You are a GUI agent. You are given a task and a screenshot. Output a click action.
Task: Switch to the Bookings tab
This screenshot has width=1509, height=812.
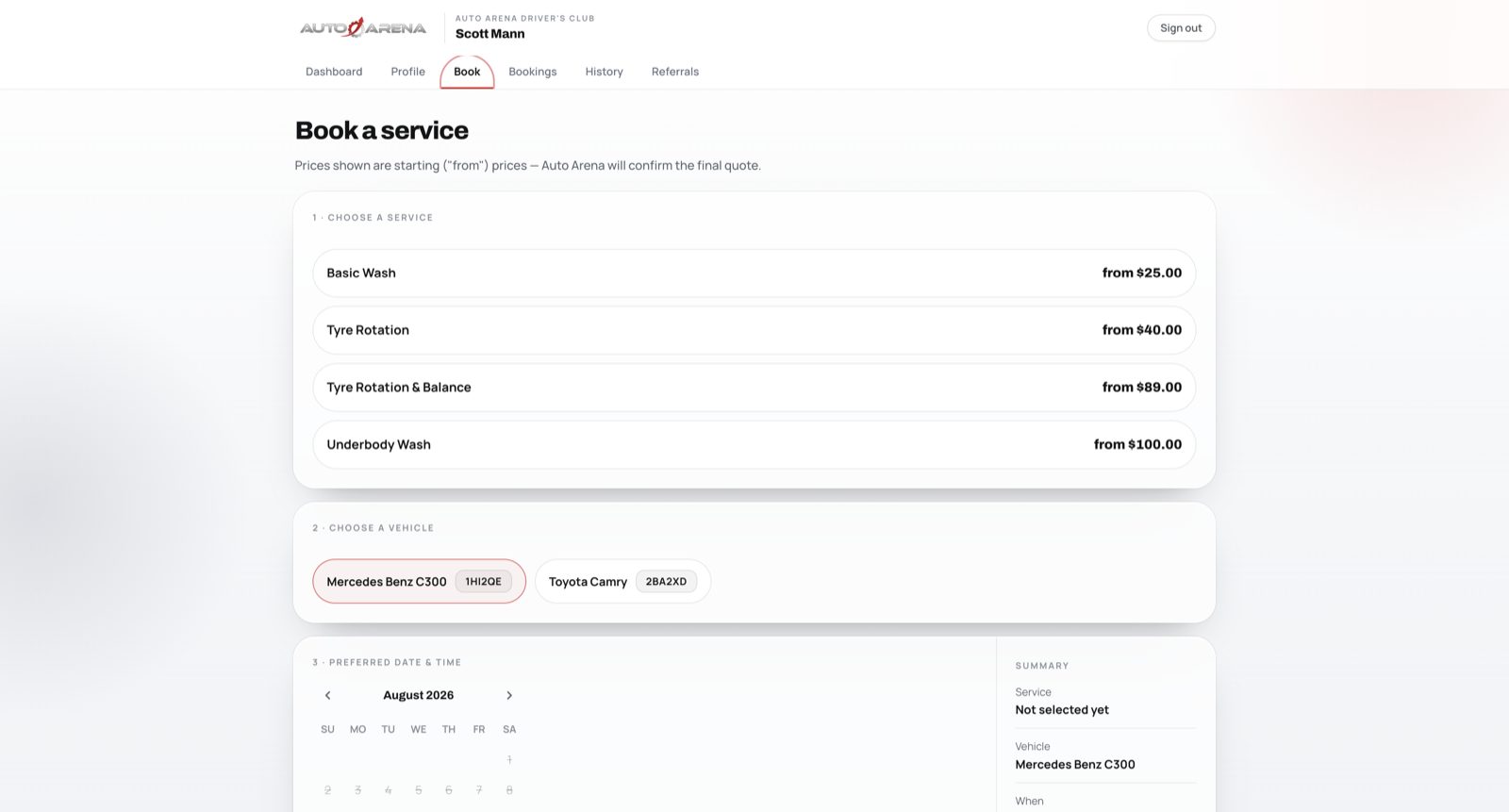(533, 72)
